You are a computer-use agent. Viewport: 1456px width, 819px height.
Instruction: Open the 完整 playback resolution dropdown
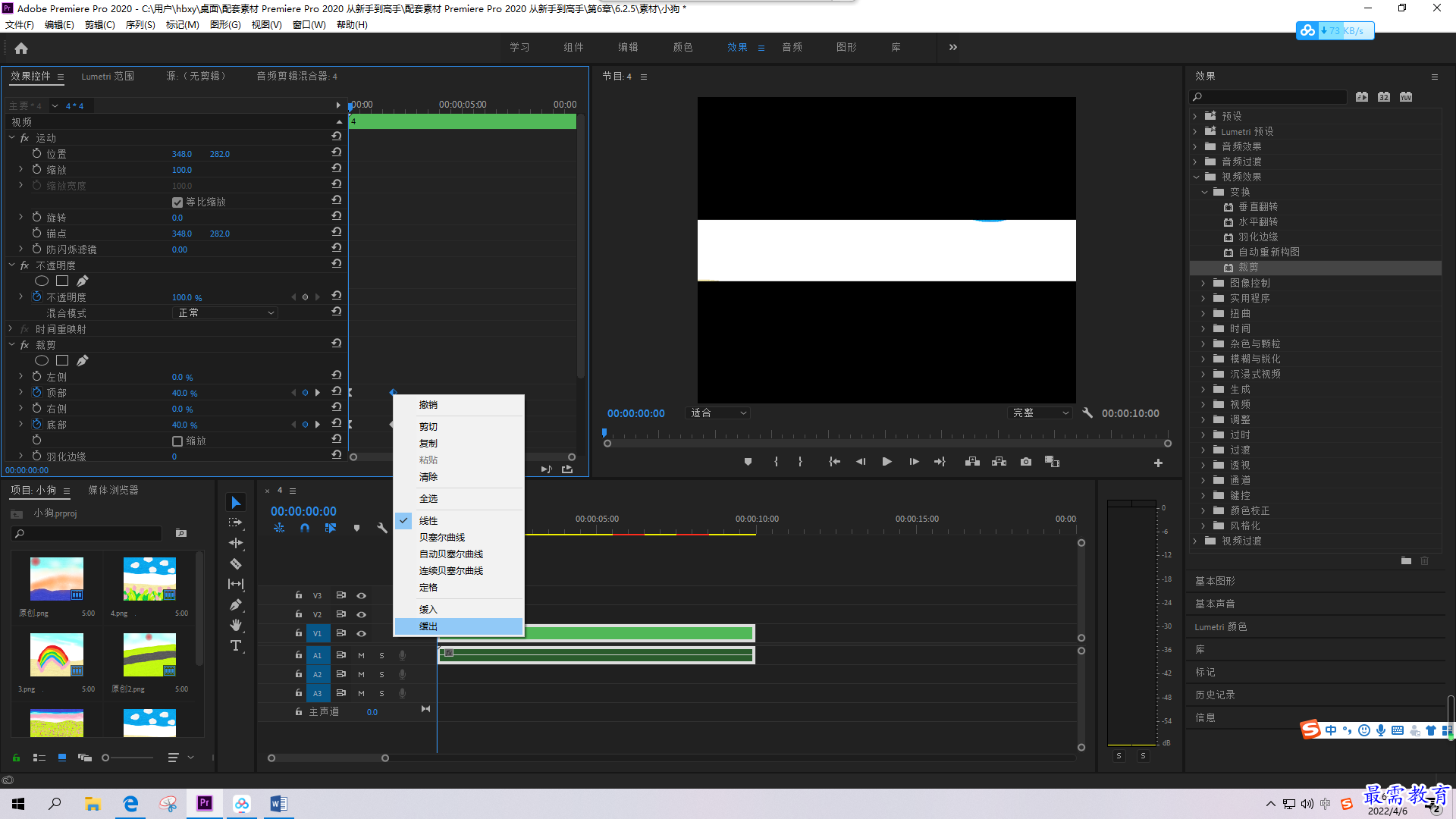1040,413
